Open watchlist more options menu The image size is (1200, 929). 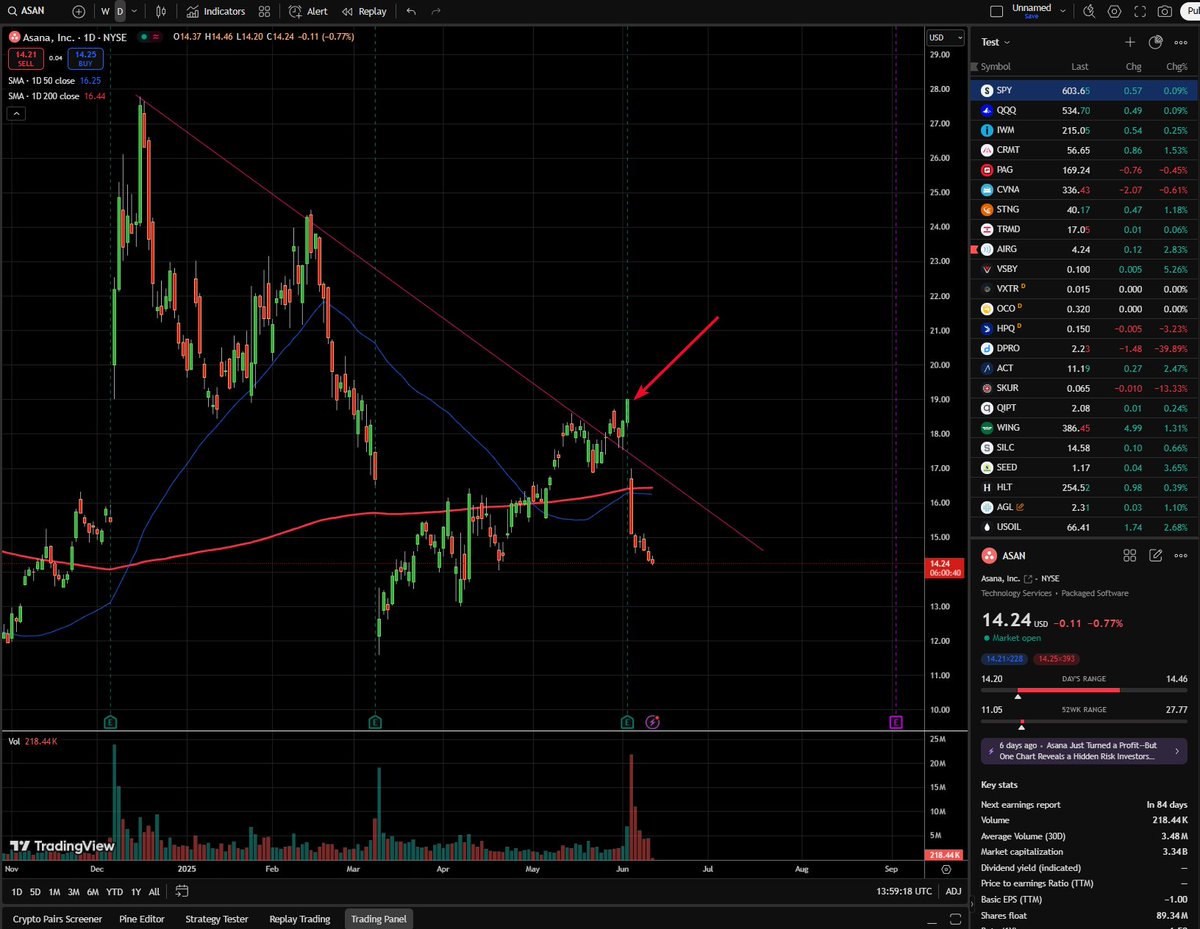1182,42
